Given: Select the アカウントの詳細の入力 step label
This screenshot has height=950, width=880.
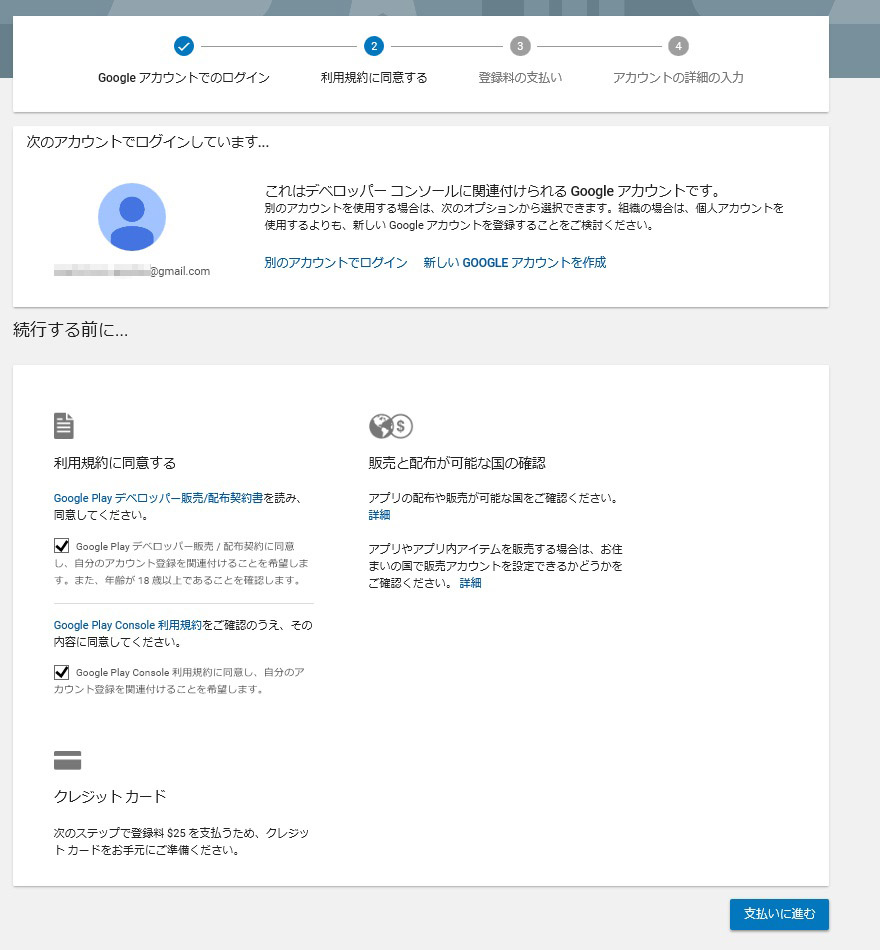Looking at the screenshot, I should (678, 78).
